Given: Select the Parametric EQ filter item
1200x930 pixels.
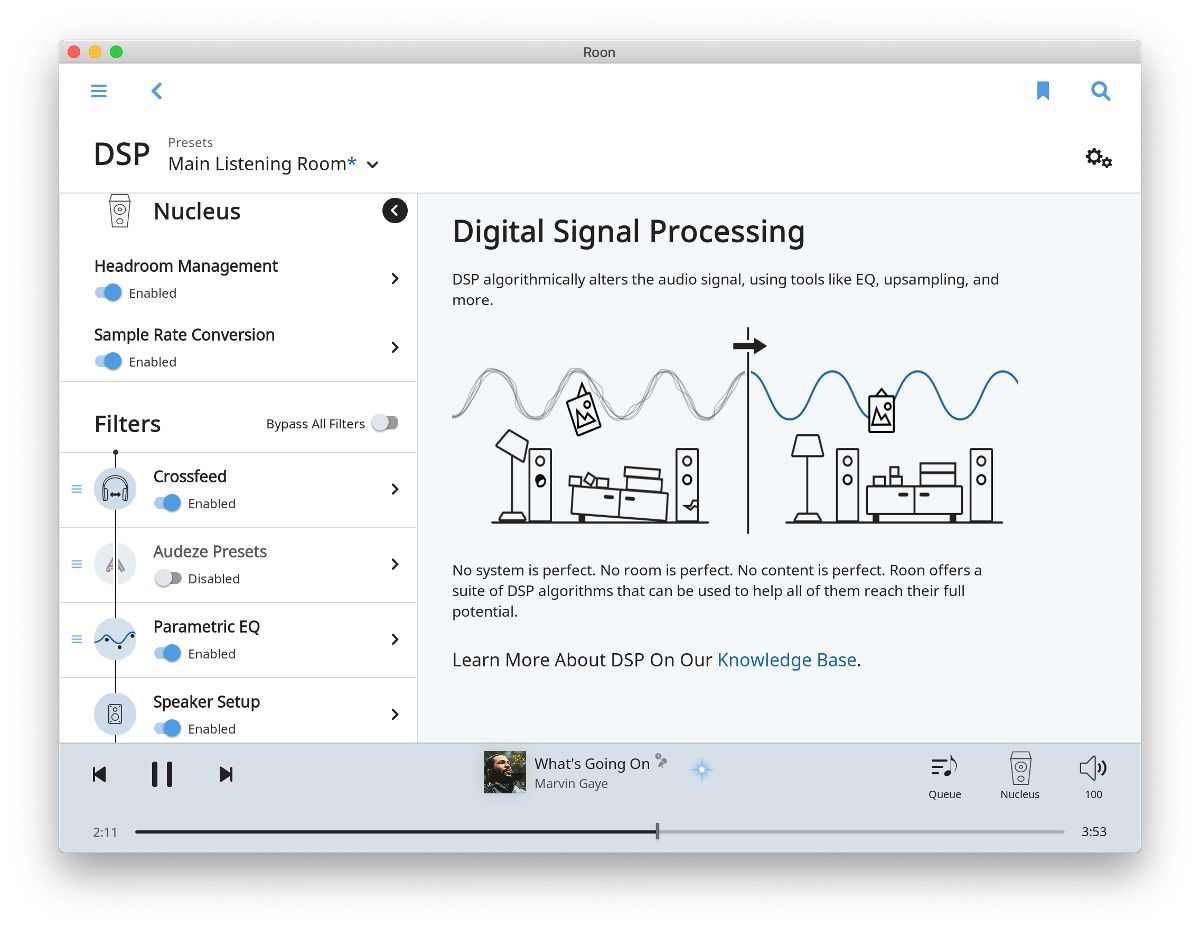Looking at the screenshot, I should [x=206, y=627].
